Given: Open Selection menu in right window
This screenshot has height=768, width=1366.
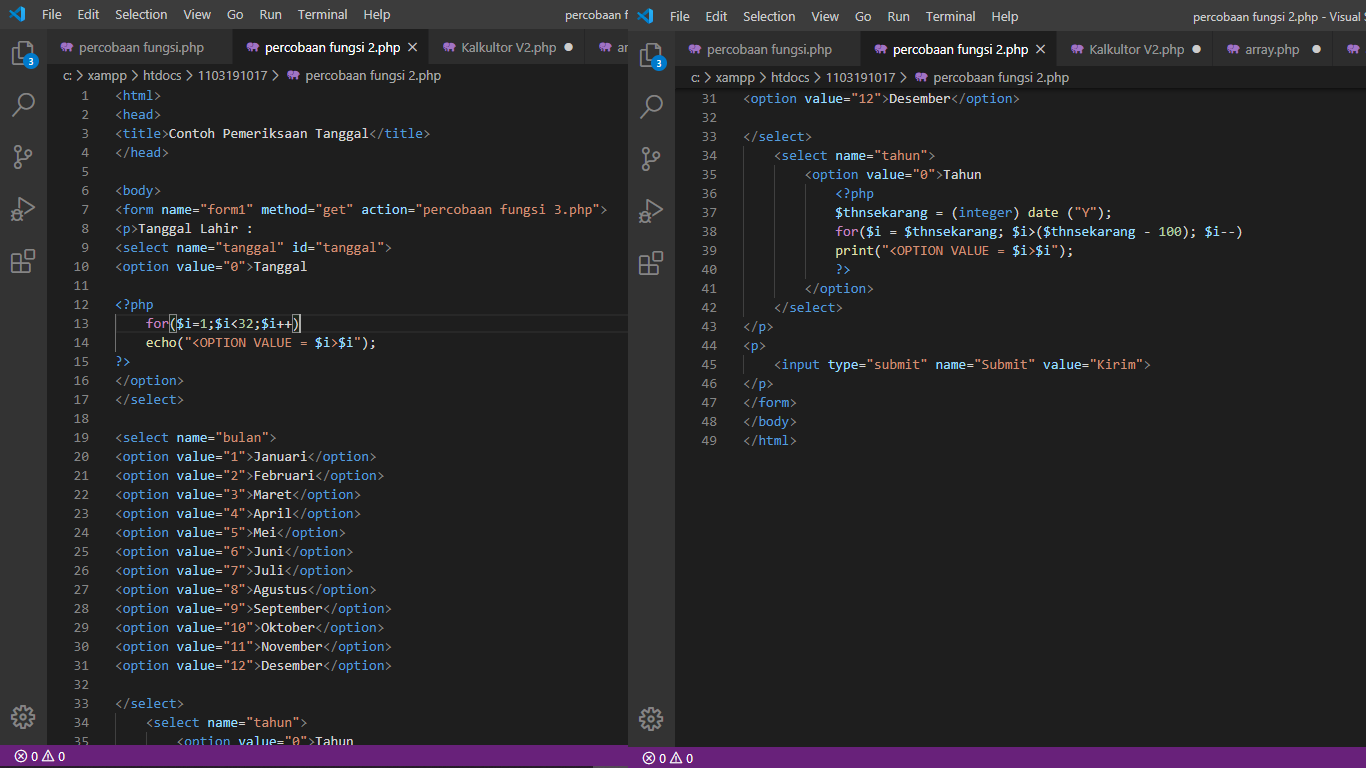Looking at the screenshot, I should pos(769,17).
